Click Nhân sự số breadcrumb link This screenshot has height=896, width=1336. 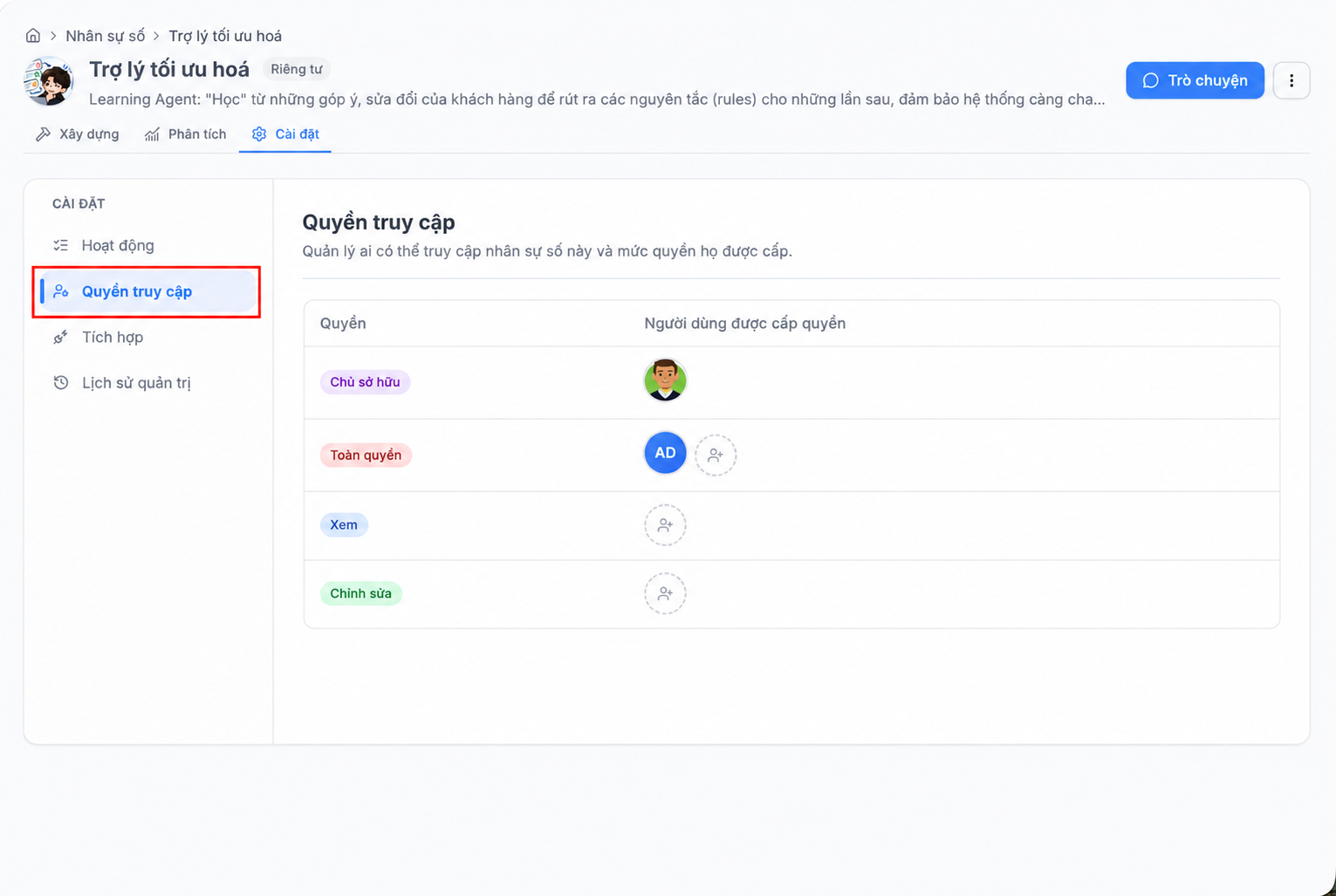[106, 36]
